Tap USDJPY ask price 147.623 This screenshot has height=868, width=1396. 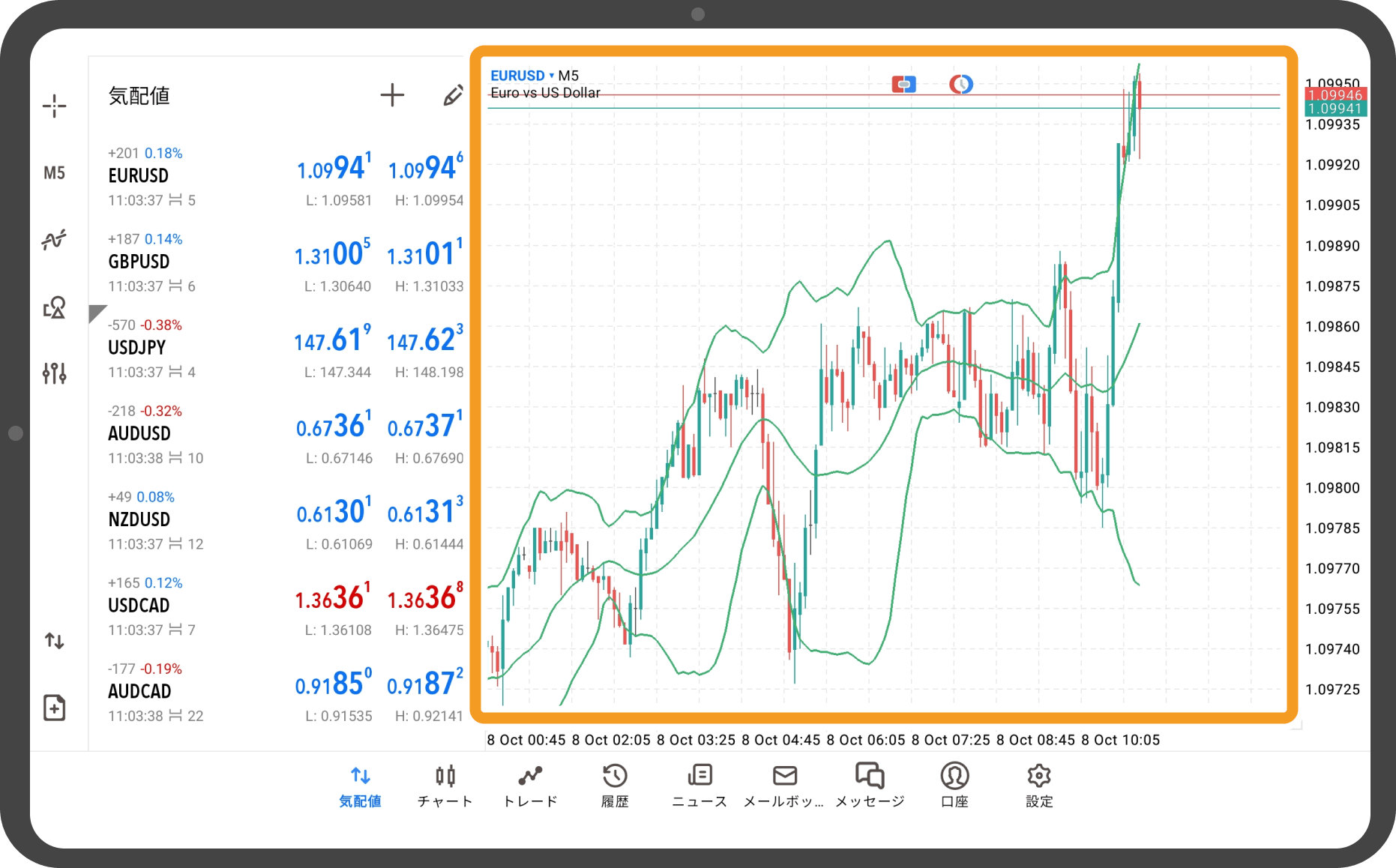click(x=425, y=339)
